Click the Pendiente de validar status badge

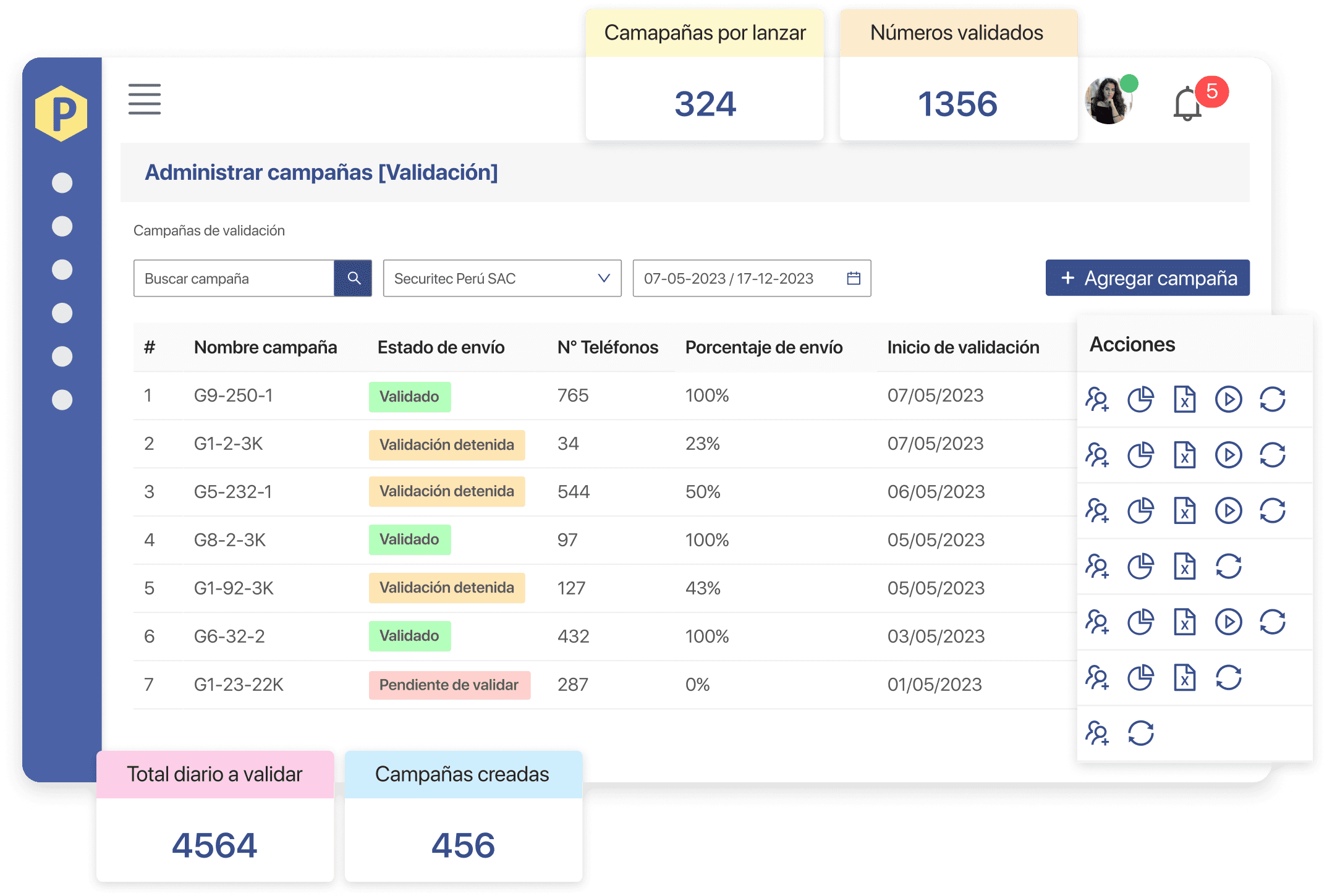point(449,685)
